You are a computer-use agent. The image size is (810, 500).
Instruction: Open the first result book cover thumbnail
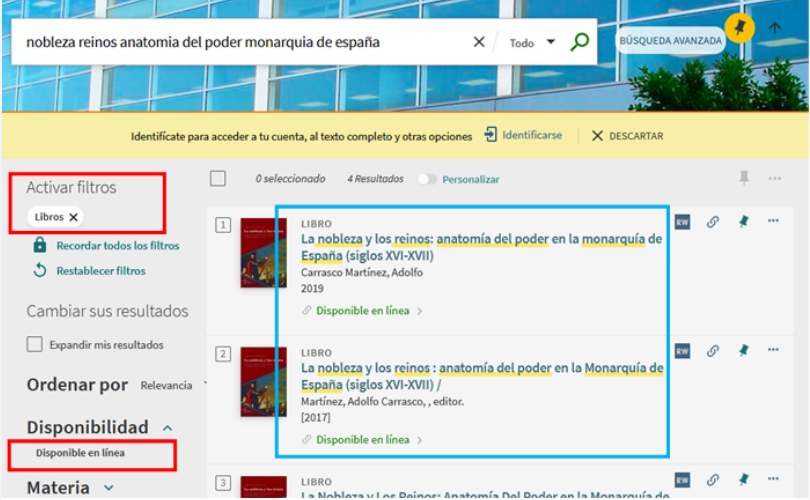[x=263, y=254]
